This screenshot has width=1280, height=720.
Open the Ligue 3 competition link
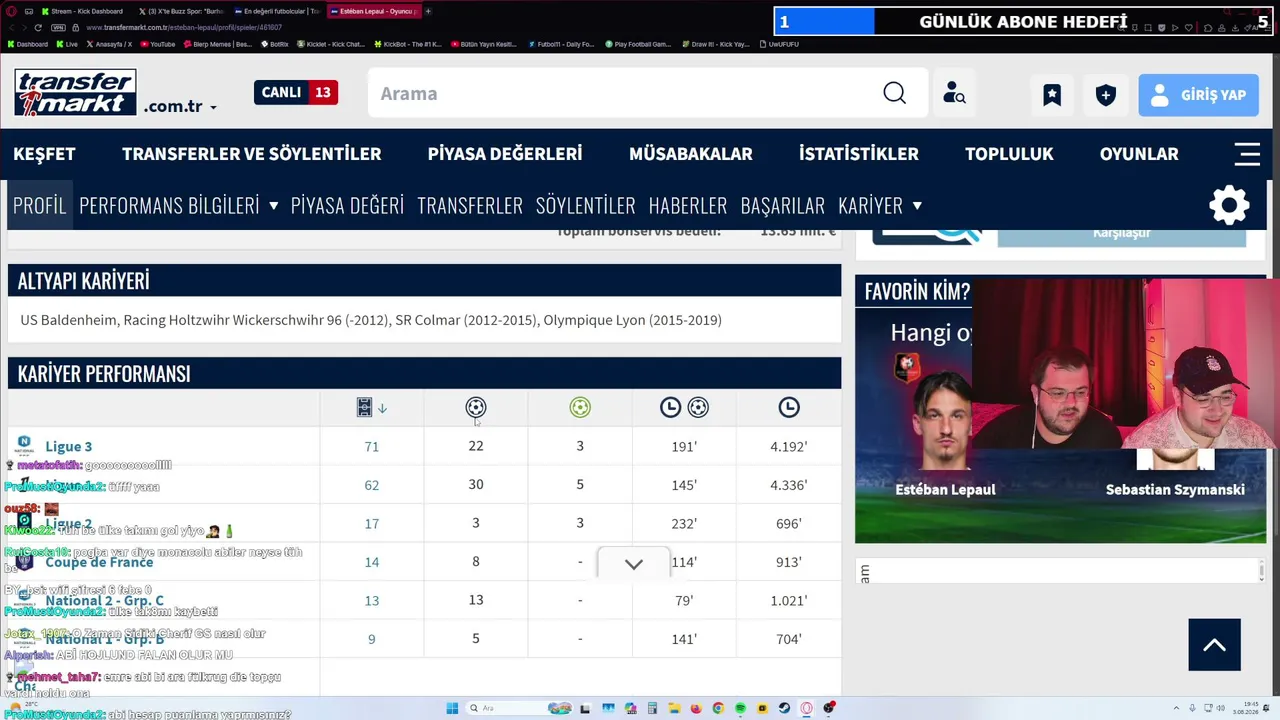pos(69,447)
